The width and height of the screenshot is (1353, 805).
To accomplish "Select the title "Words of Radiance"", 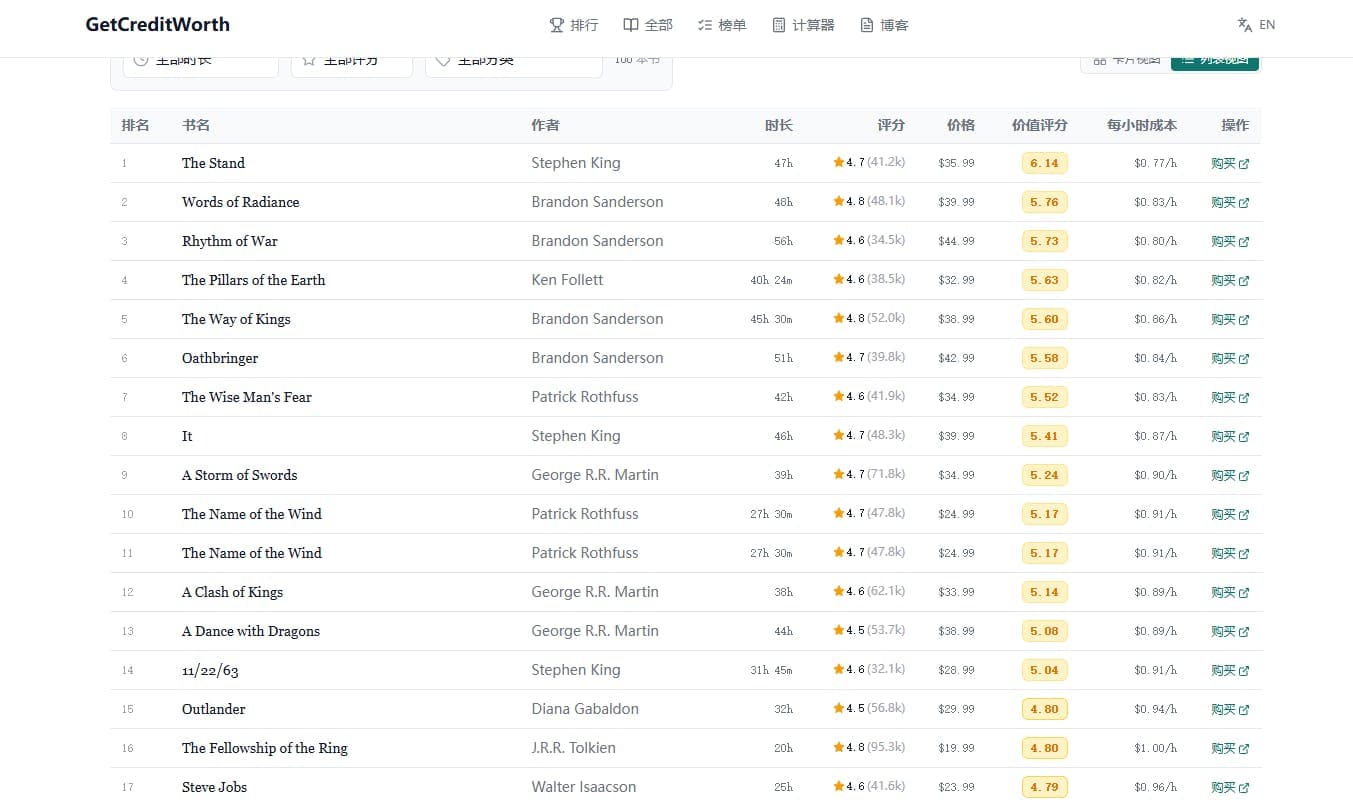I will (x=241, y=202).
